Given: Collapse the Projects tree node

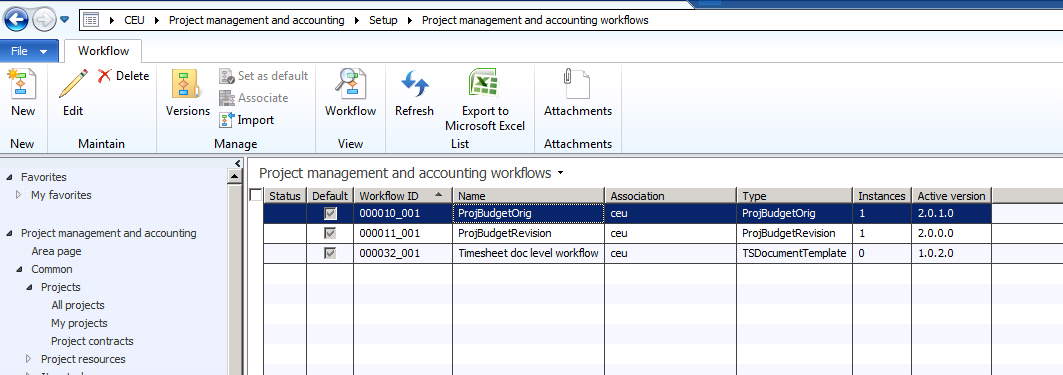Looking at the screenshot, I should pyautogui.click(x=29, y=287).
